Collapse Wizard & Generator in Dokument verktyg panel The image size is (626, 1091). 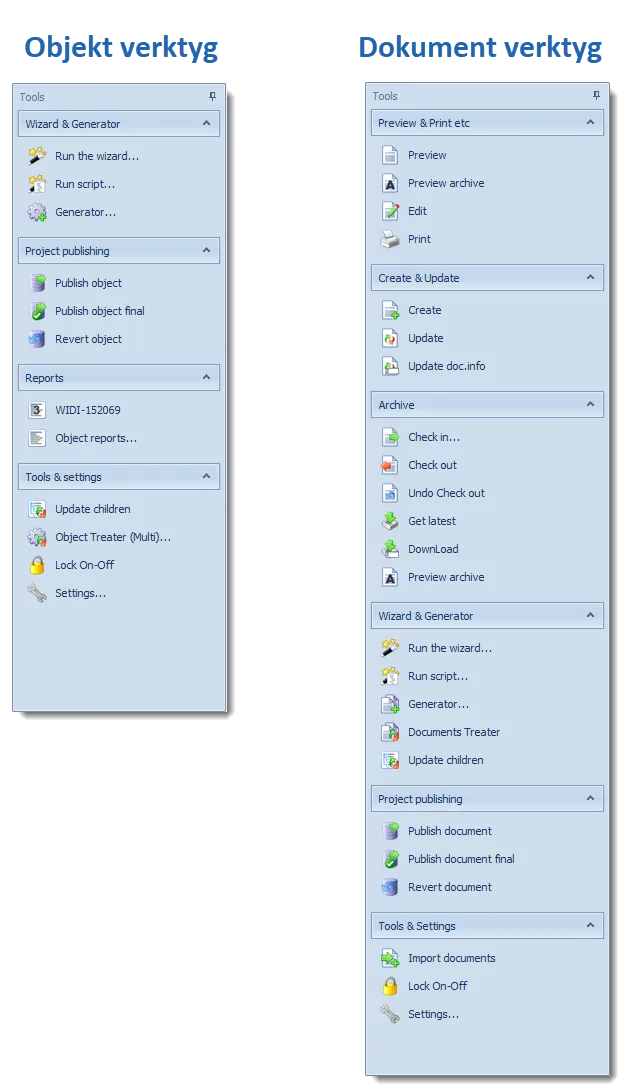[x=591, y=615]
